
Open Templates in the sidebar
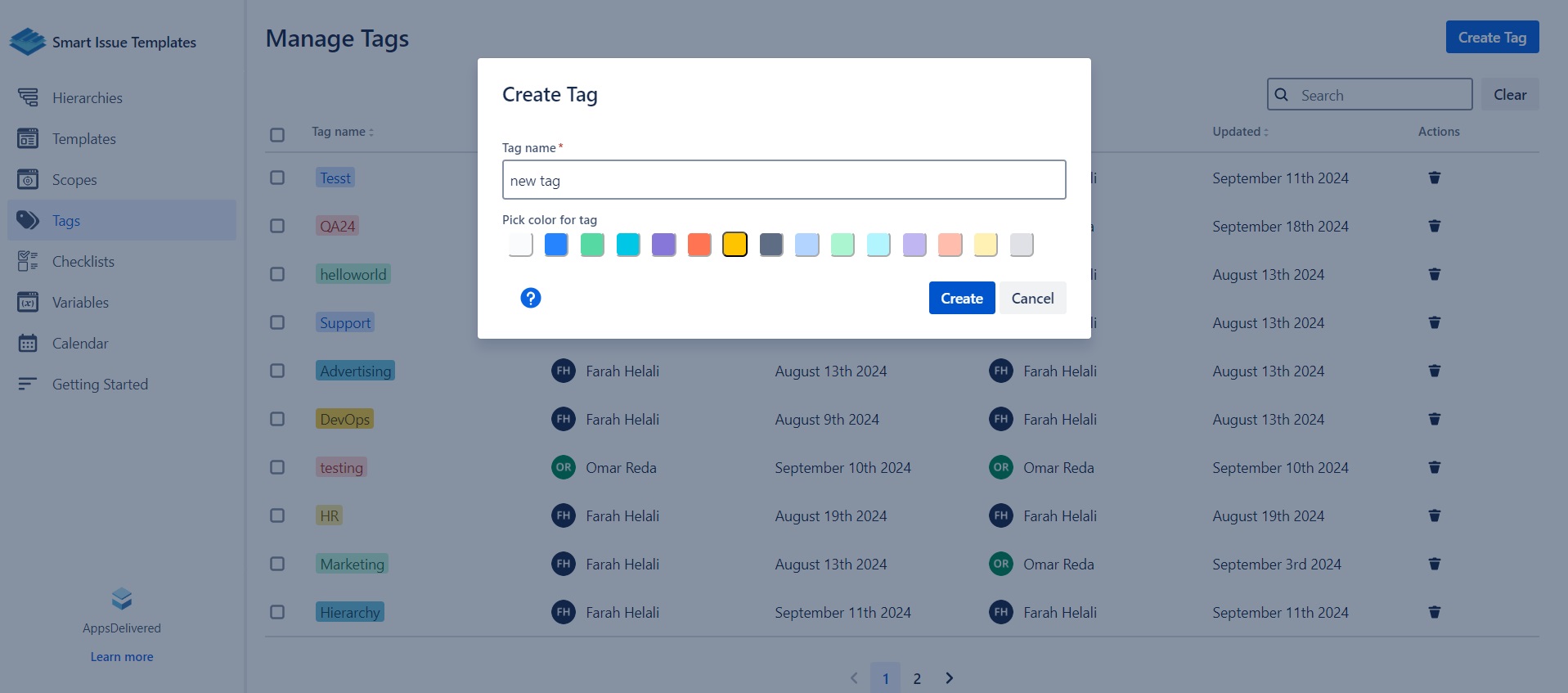click(x=83, y=139)
